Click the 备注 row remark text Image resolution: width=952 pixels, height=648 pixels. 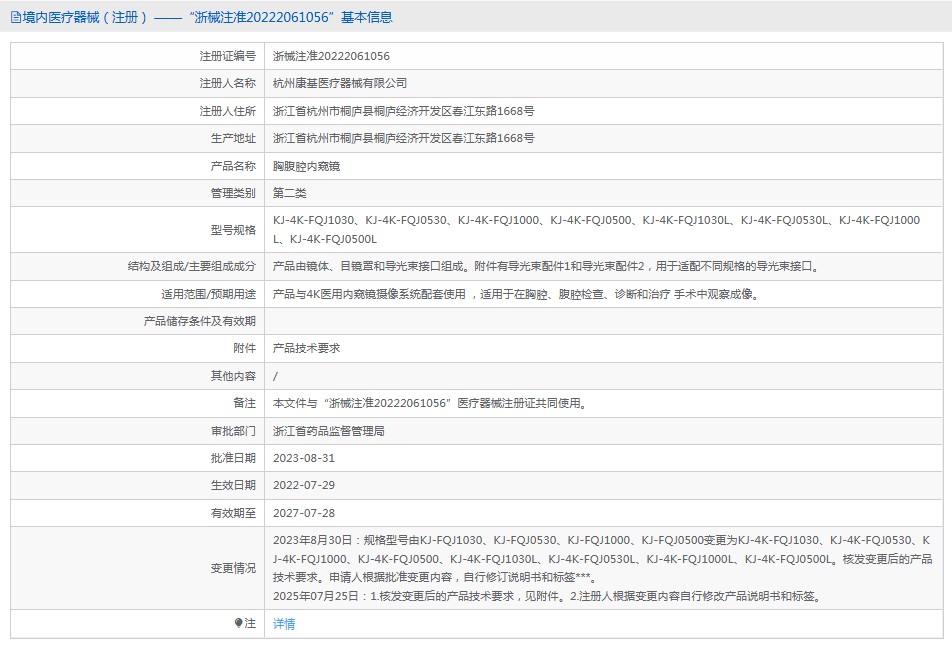click(x=429, y=403)
